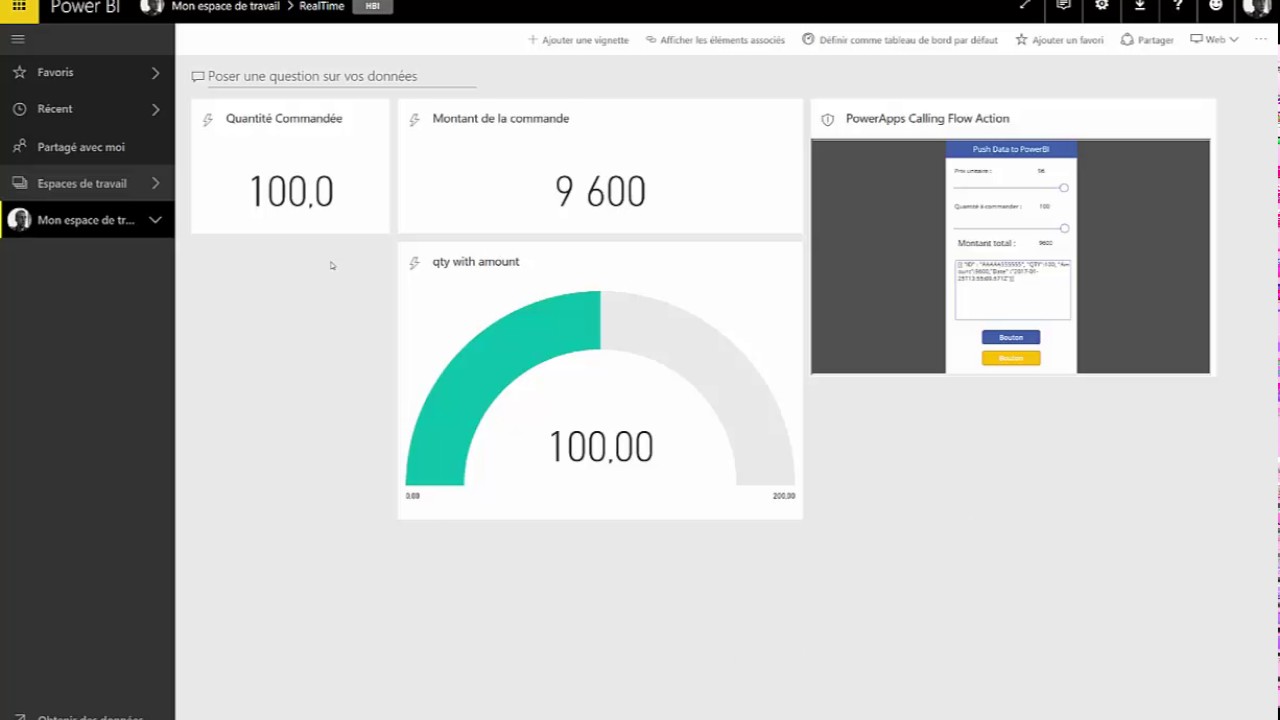Click the HBI badge in header

tap(372, 6)
